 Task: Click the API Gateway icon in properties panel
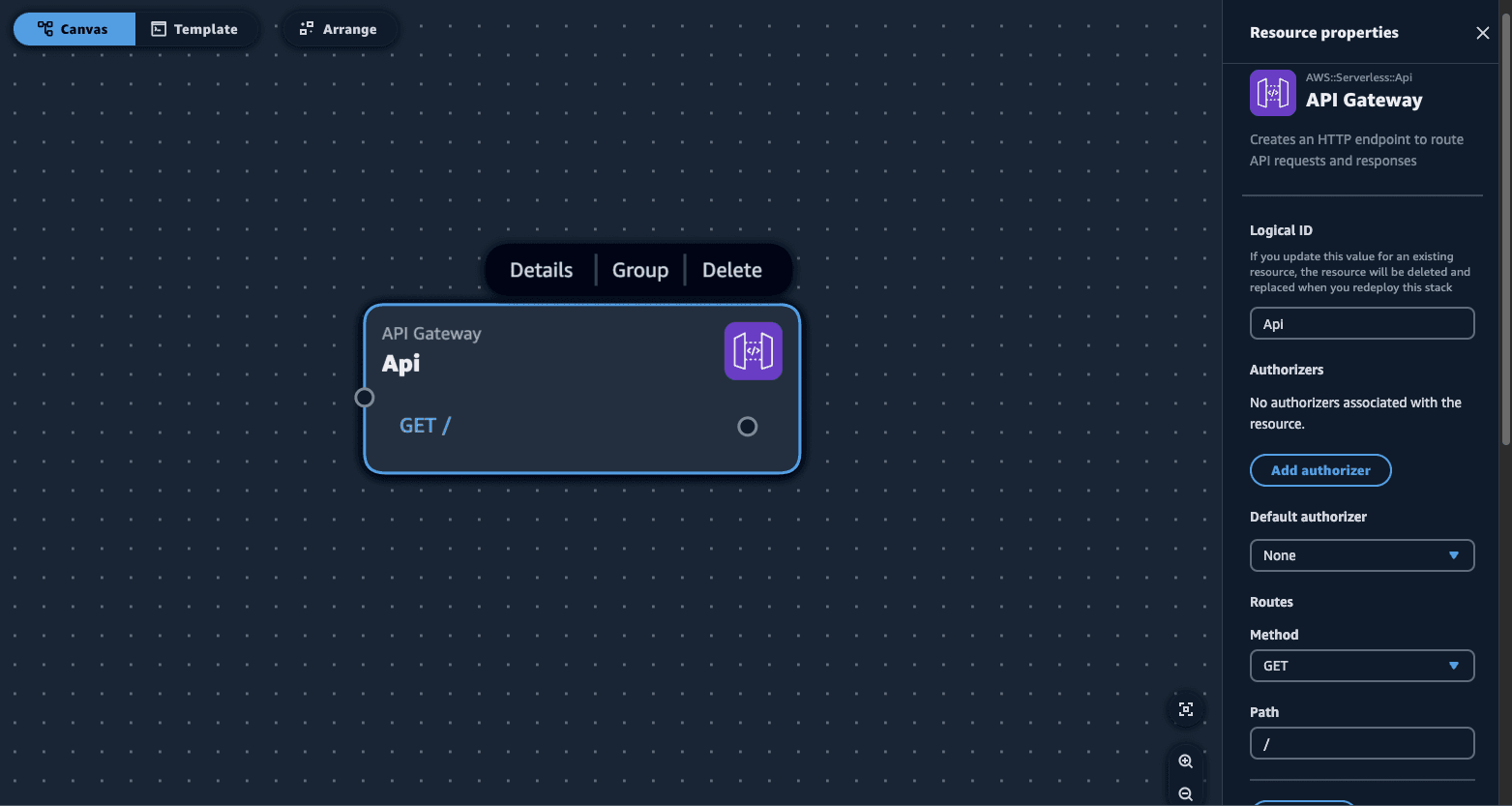(x=1273, y=93)
